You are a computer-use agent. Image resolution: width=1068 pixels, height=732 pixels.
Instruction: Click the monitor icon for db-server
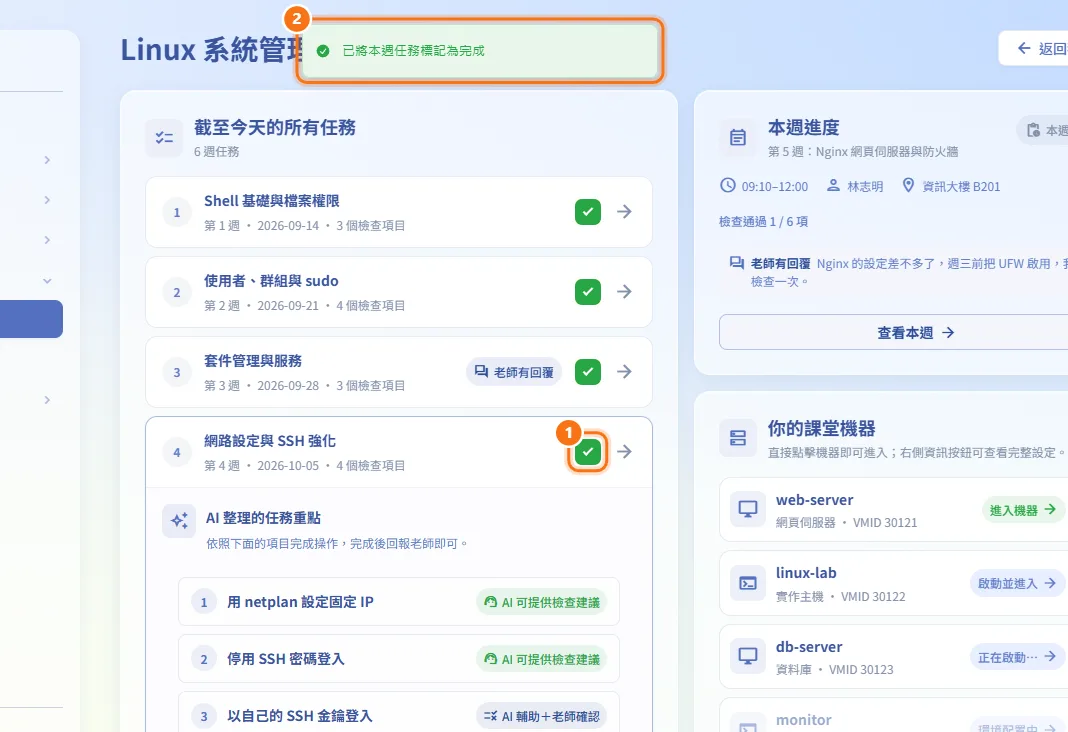(748, 656)
